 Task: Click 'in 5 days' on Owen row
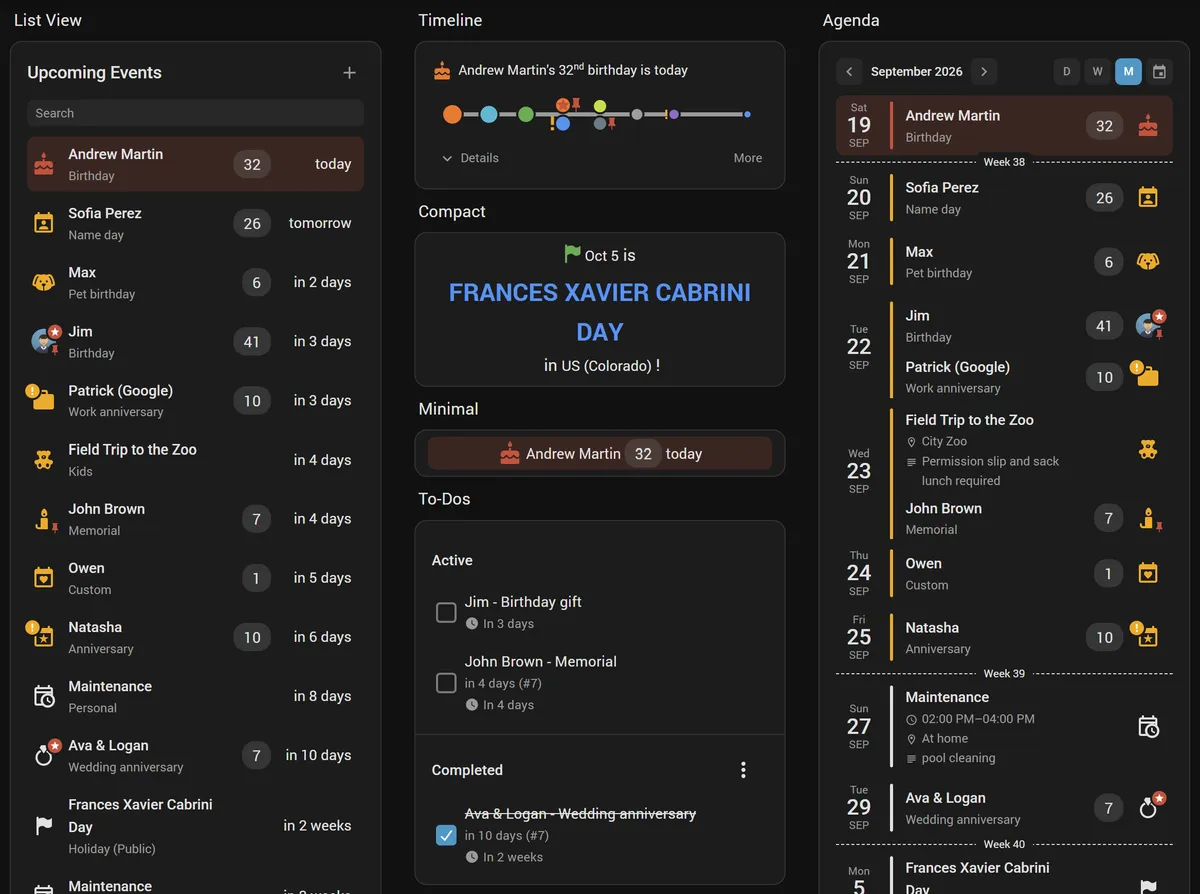click(x=322, y=578)
